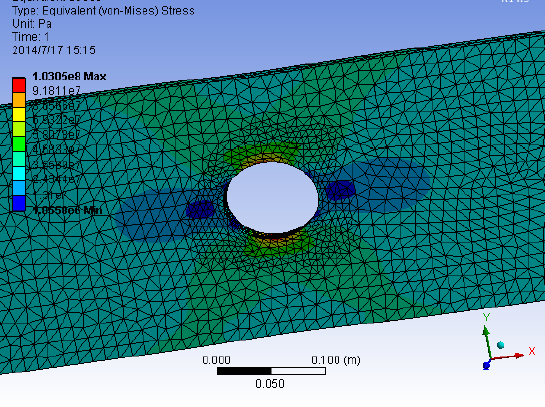Pick the dark blue low-stress spot right of hole

click(x=340, y=190)
